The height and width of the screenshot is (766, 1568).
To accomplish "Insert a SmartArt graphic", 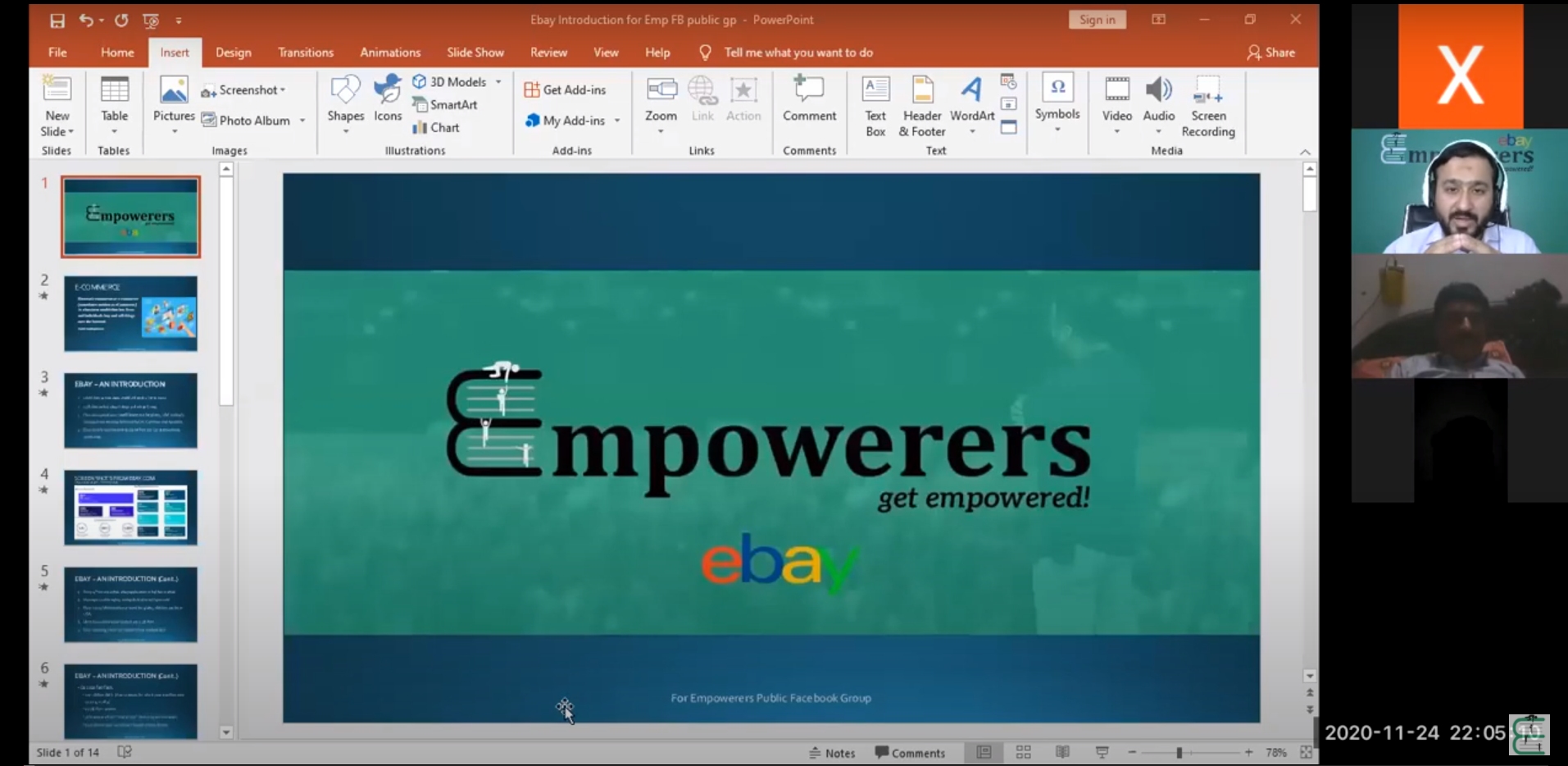I will (x=445, y=105).
